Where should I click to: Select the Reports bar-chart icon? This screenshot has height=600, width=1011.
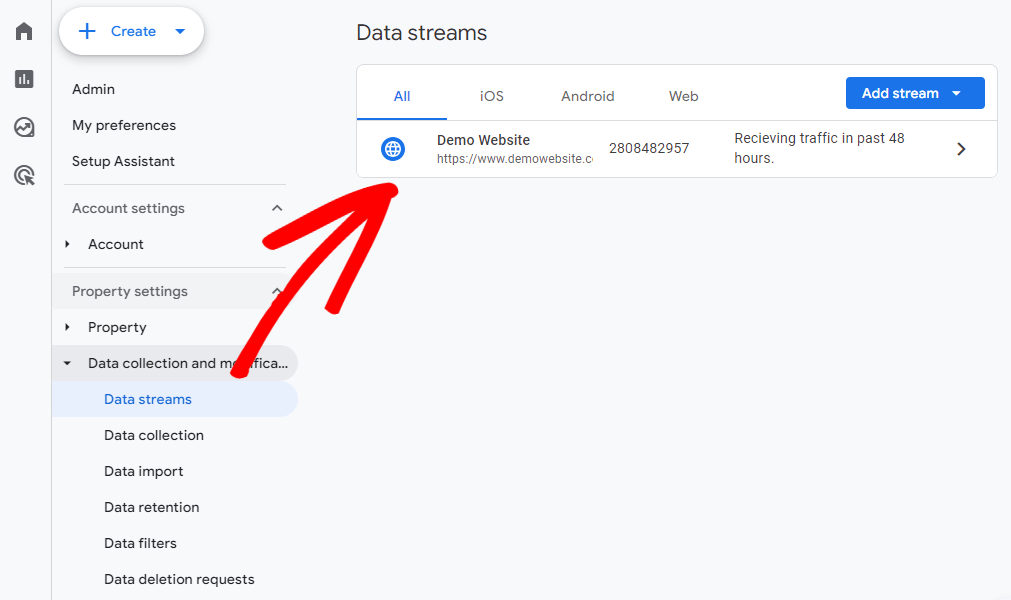pyautogui.click(x=23, y=78)
